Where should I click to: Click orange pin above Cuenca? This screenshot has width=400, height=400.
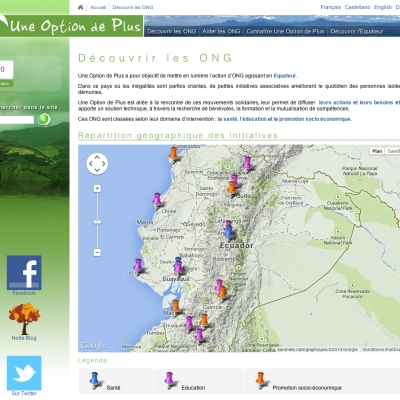222,292
